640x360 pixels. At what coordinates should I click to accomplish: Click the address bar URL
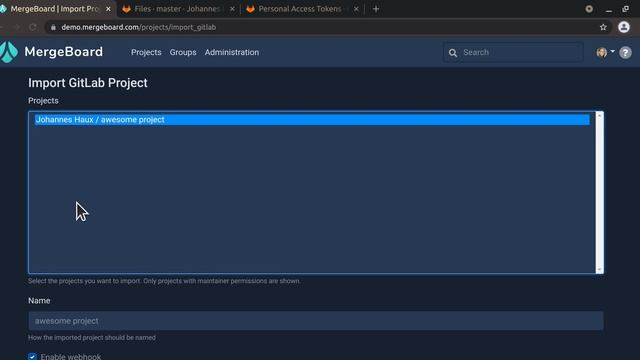139,27
